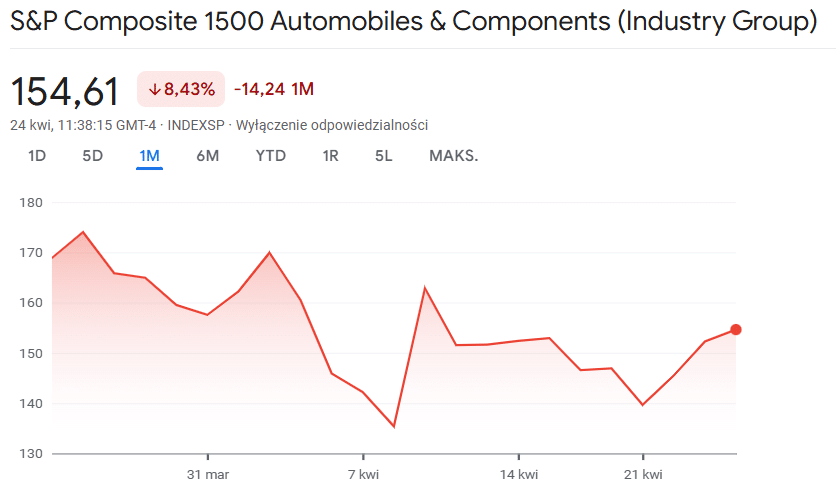Show the MAKS. full history range

[x=453, y=156]
